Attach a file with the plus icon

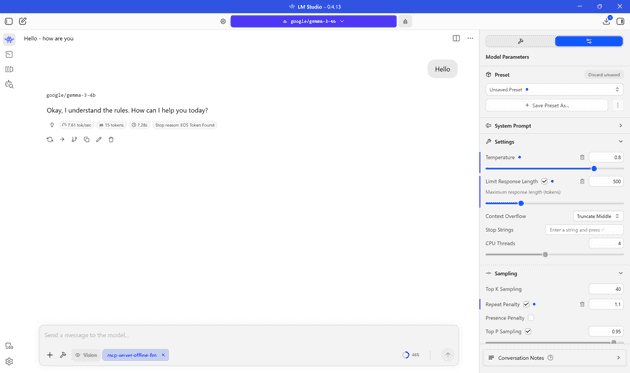click(x=50, y=355)
